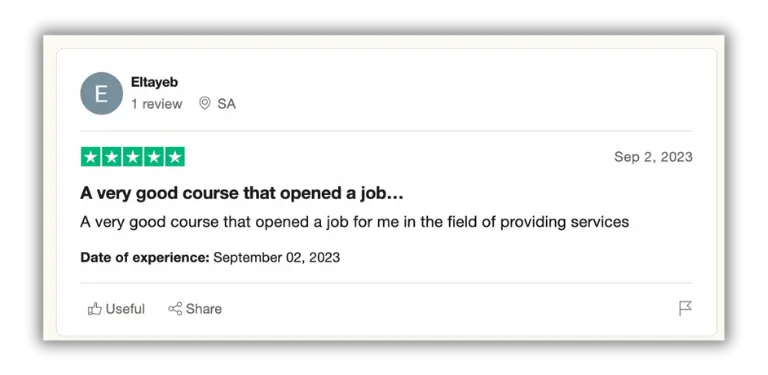Image resolution: width=768 pixels, height=375 pixels.
Task: Click the thumbs-up Useful icon
Action: pos(95,309)
